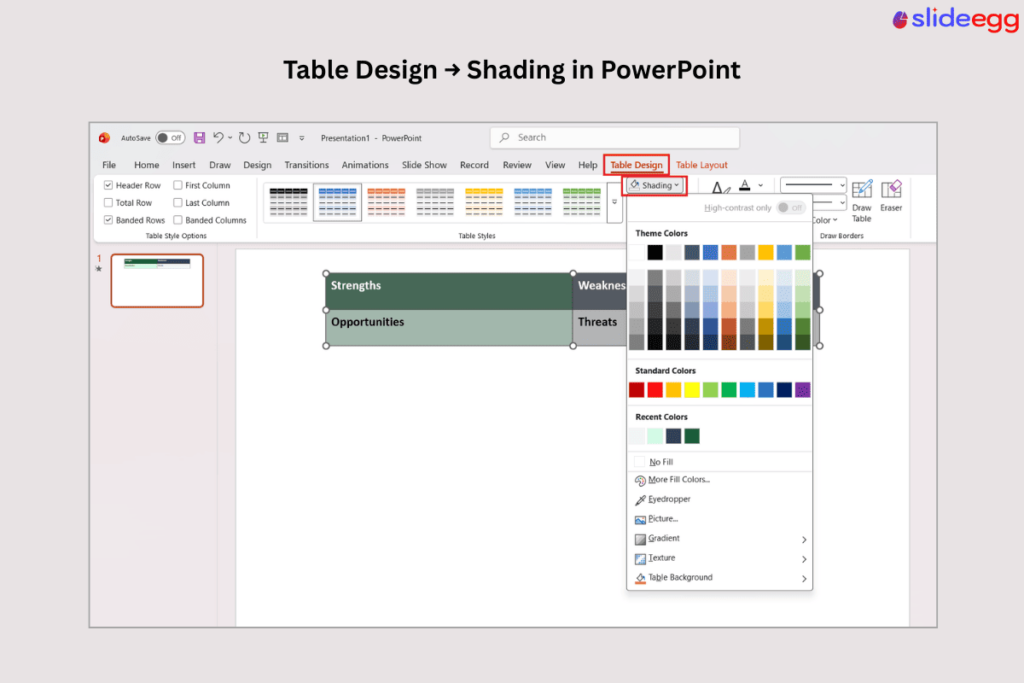Apply the light blue table style thumbnail

[533, 202]
